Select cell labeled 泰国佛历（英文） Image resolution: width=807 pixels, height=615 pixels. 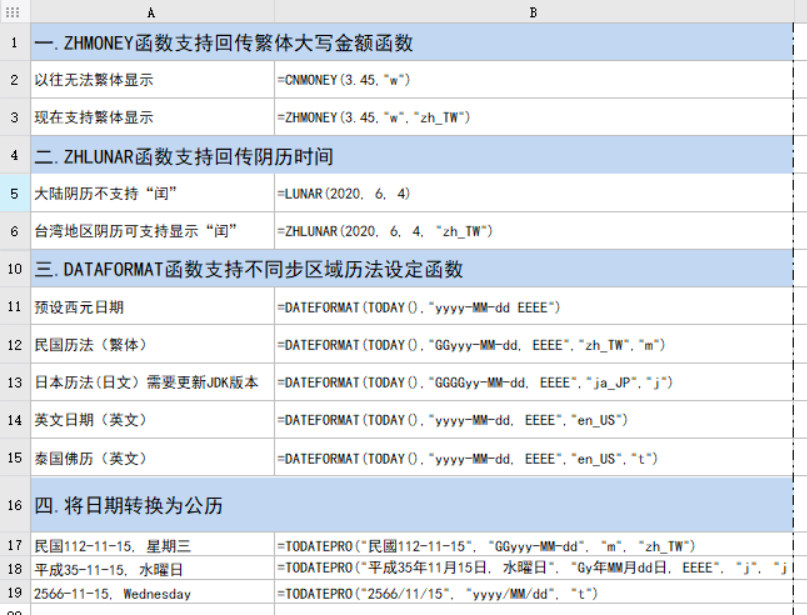point(120,458)
